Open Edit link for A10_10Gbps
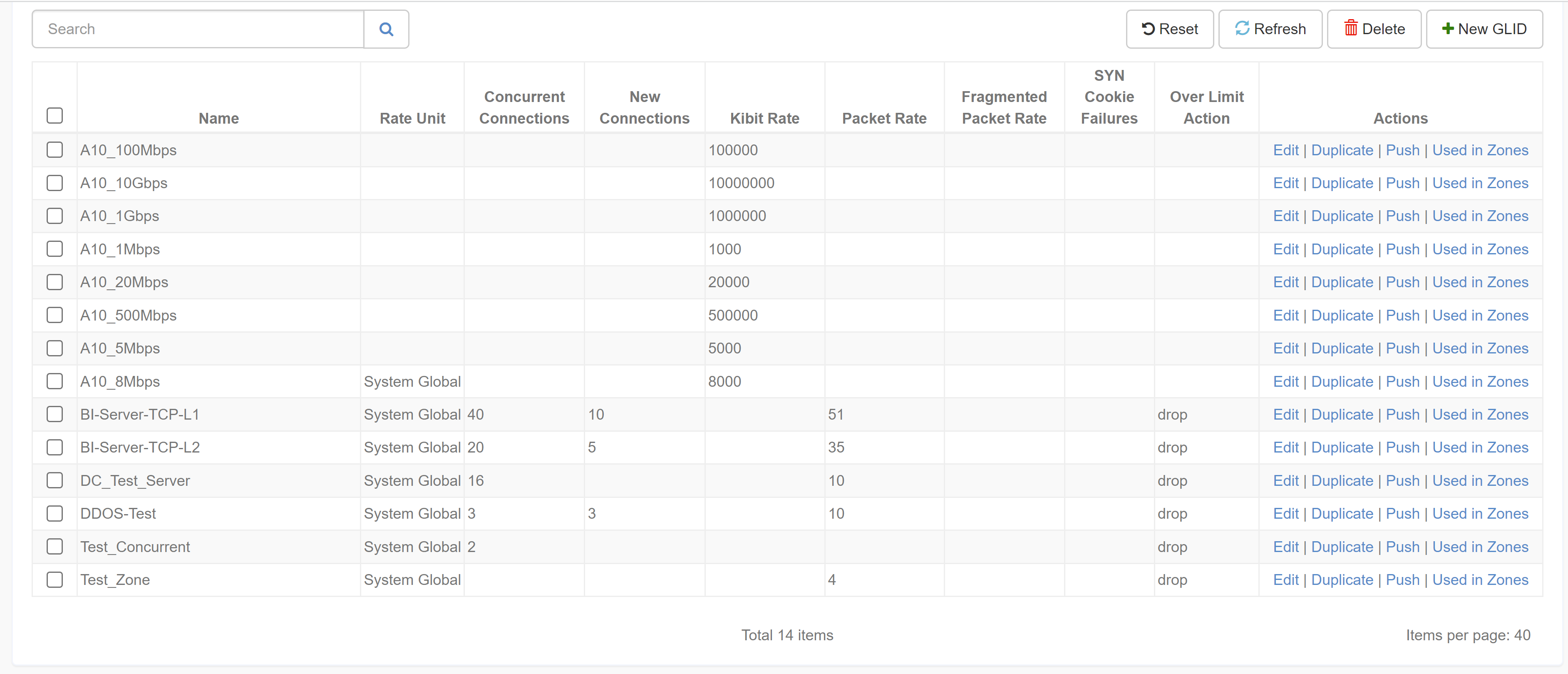Screen dimensions: 1568x674 click(1285, 183)
